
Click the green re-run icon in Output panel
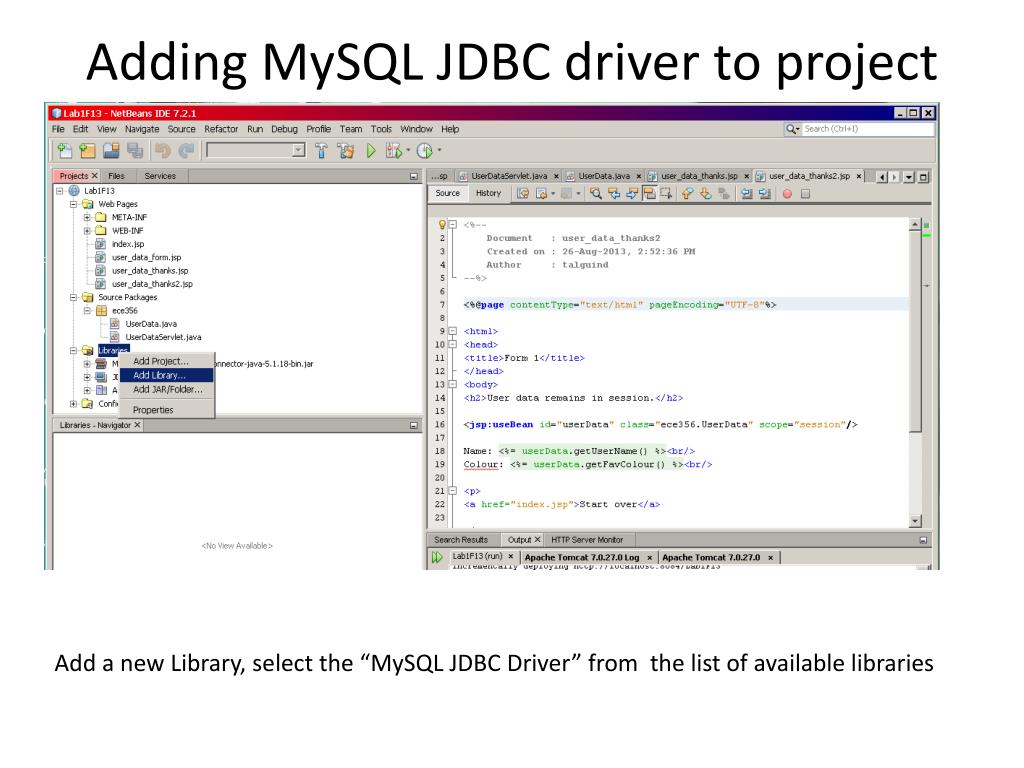tap(437, 557)
